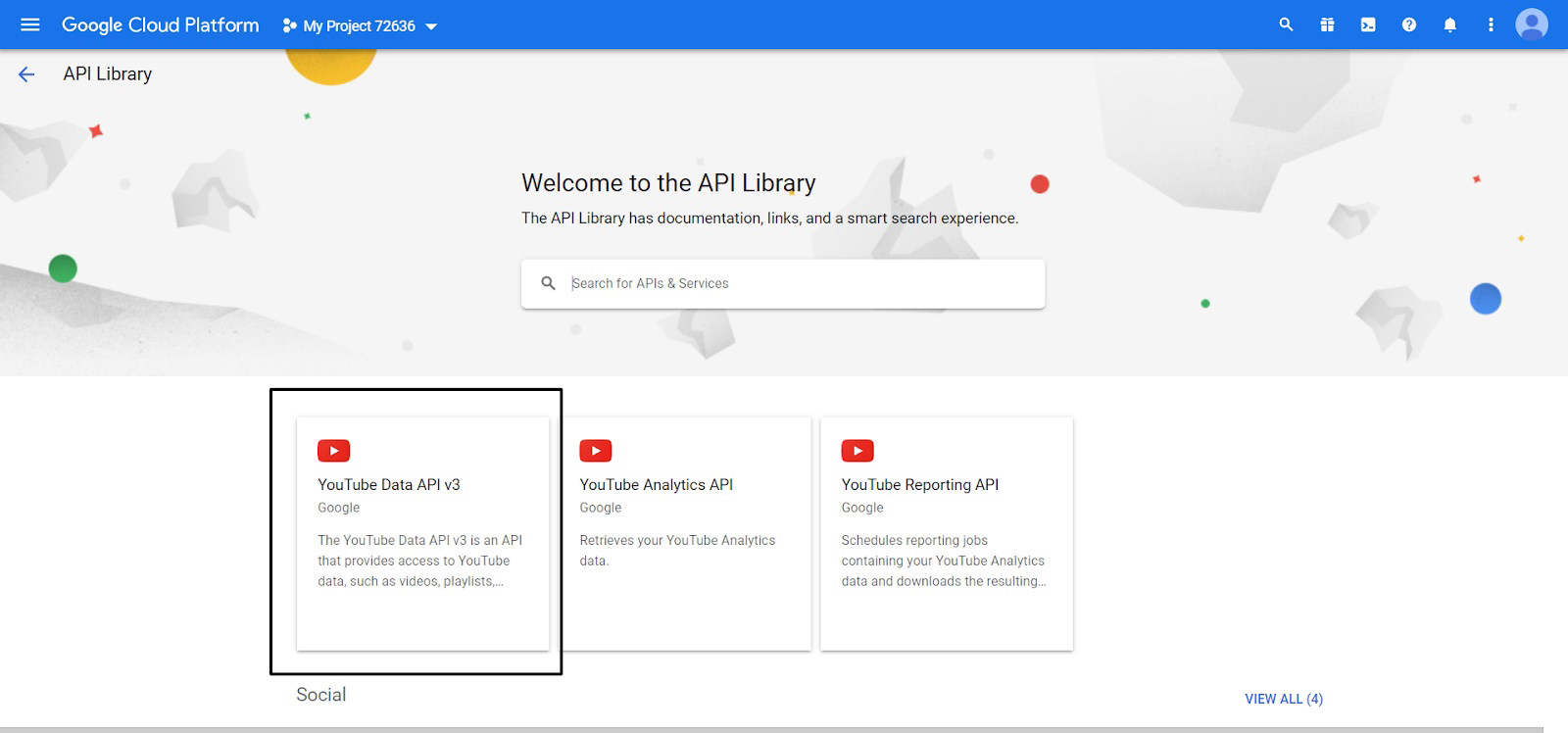
Task: Open the notifications bell
Action: [1450, 24]
